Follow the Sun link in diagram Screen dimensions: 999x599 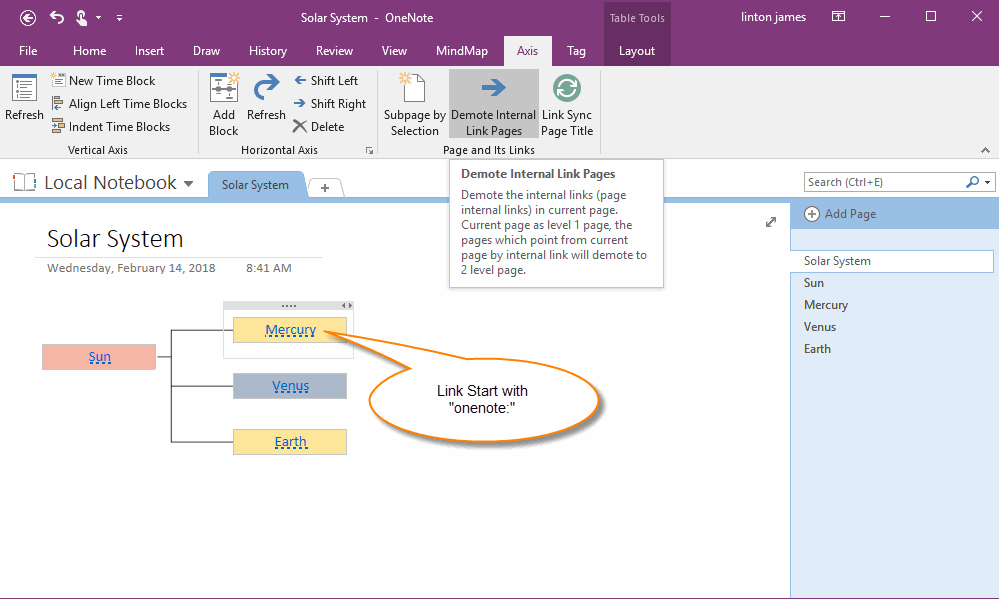click(x=100, y=357)
